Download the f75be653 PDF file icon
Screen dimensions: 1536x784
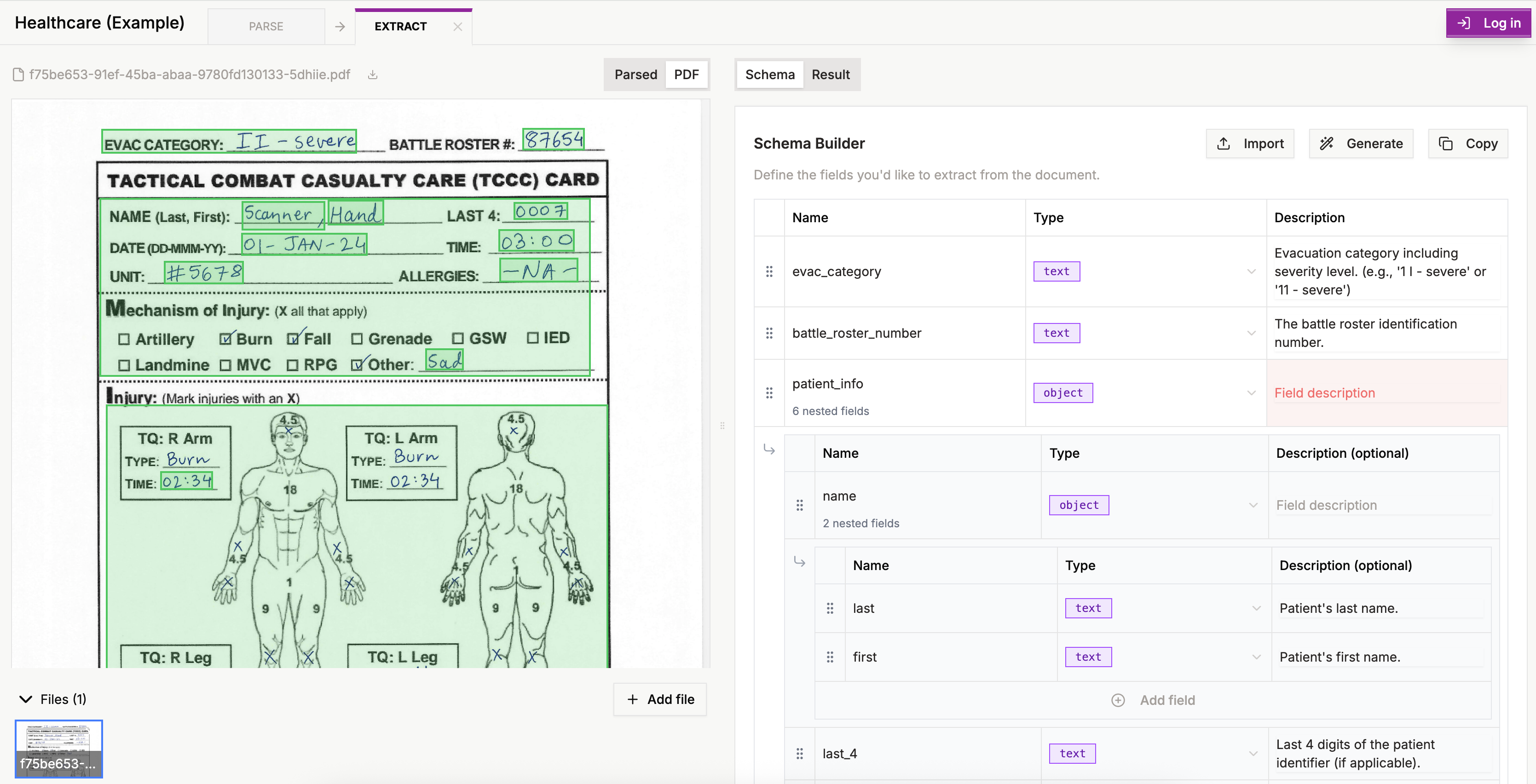pos(373,75)
